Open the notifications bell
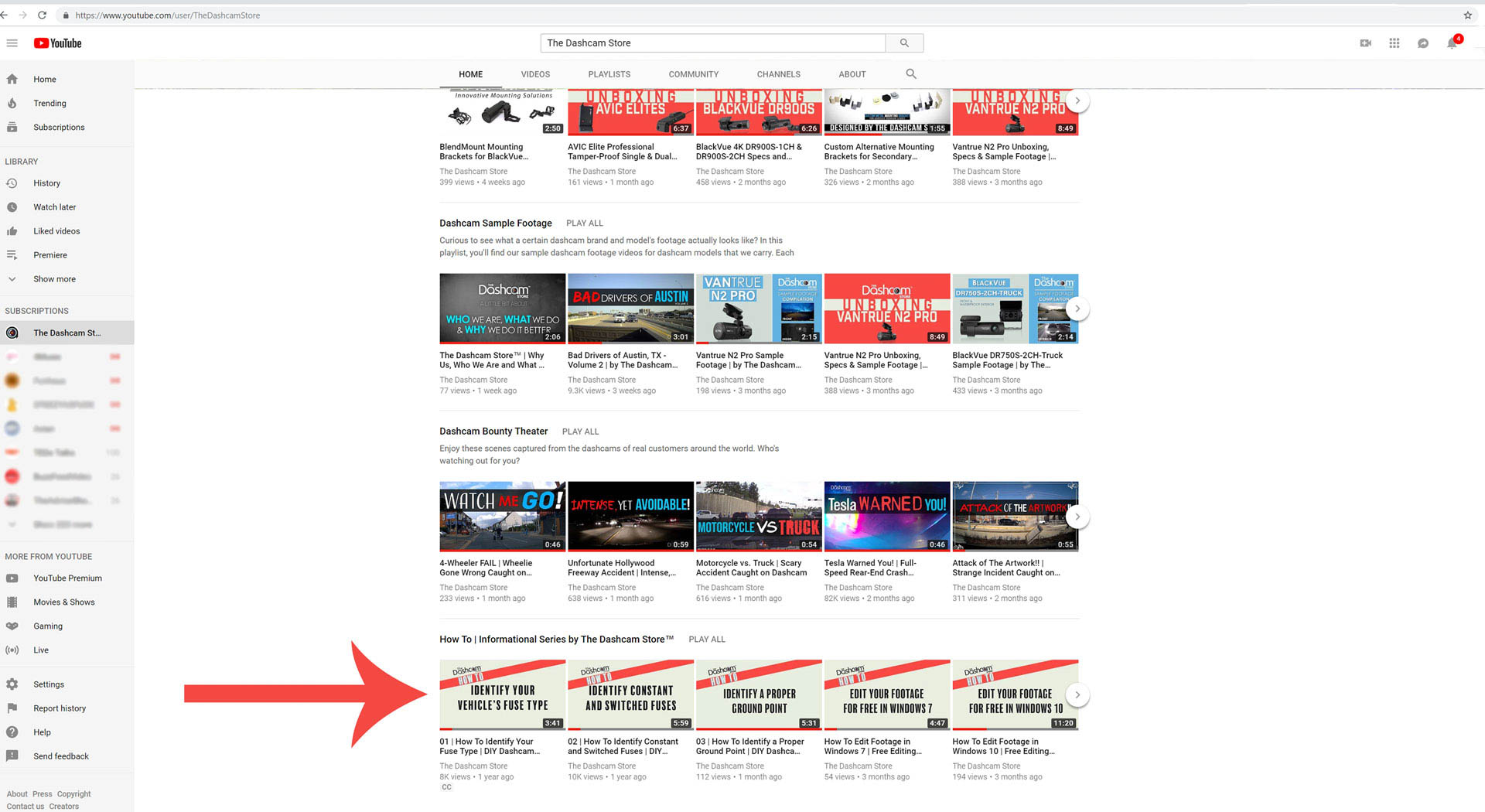This screenshot has height=812, width=1485. (1452, 43)
